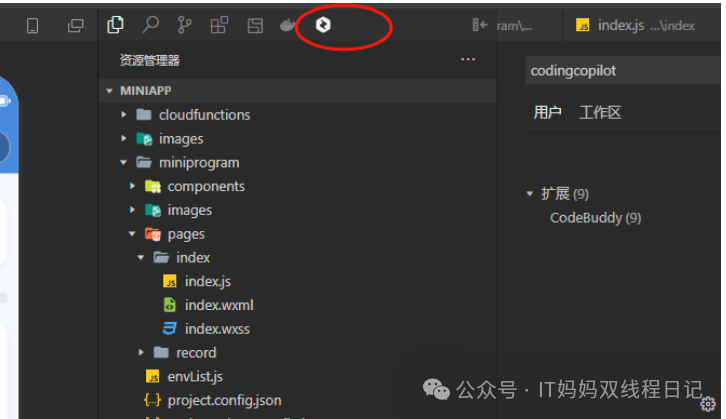Expand the images folder under miniprogram

tap(132, 210)
